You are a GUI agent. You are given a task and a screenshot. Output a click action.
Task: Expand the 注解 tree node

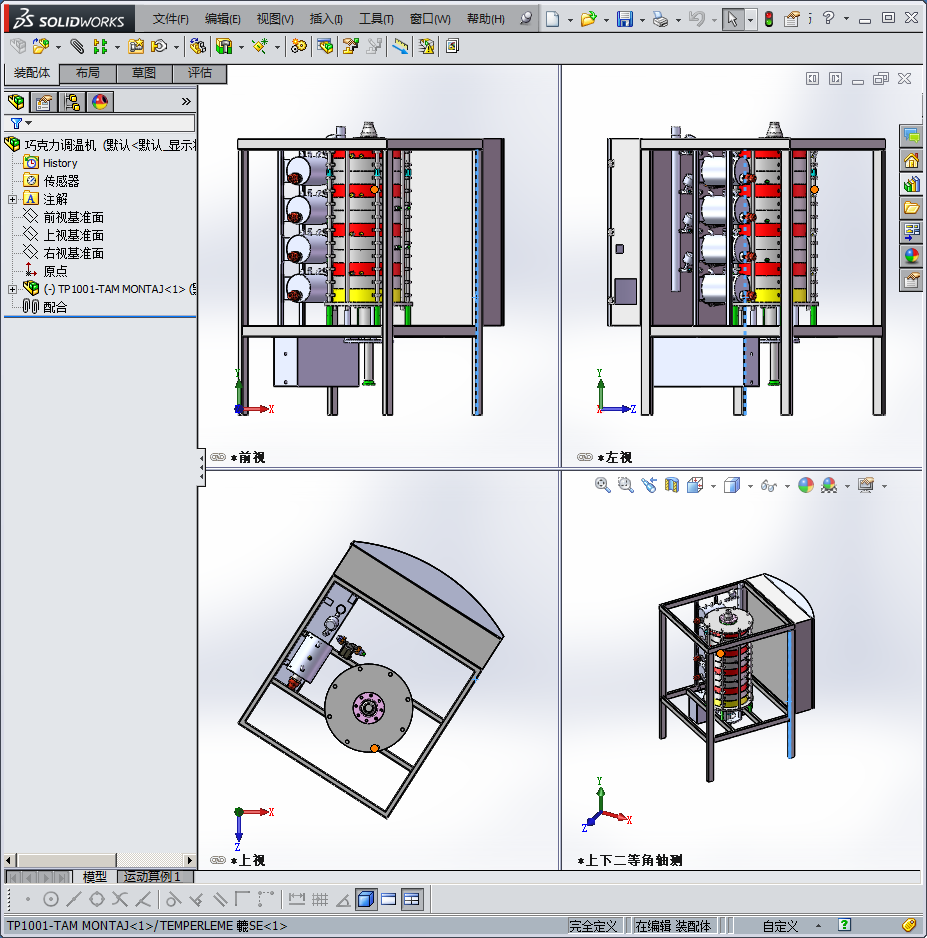point(12,199)
